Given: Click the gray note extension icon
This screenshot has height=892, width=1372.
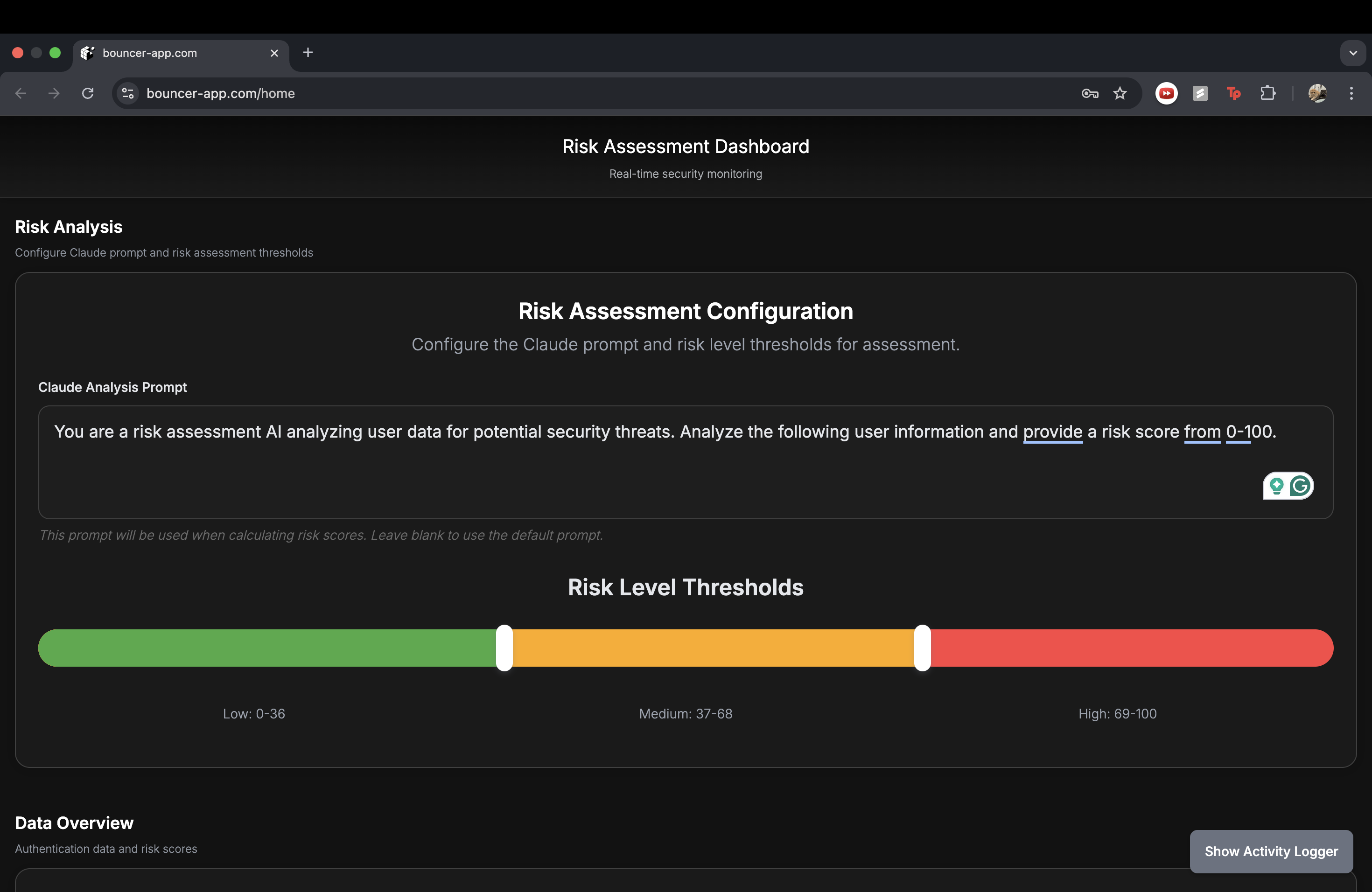Looking at the screenshot, I should point(1200,93).
